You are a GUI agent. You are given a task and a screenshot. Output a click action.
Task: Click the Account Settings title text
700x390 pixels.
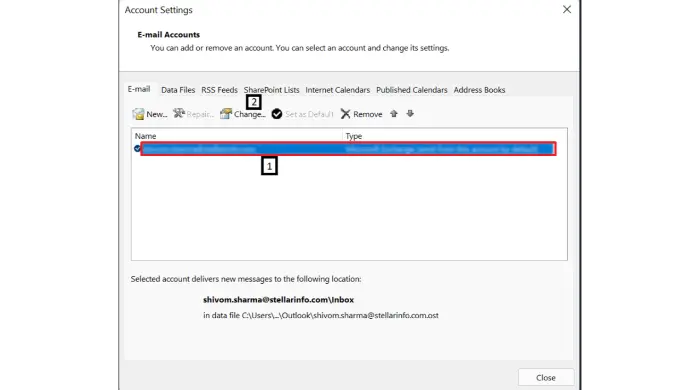coord(158,10)
